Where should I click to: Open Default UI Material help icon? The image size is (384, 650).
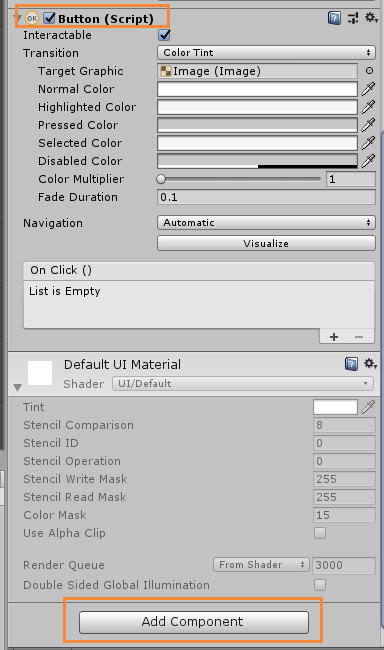click(351, 364)
